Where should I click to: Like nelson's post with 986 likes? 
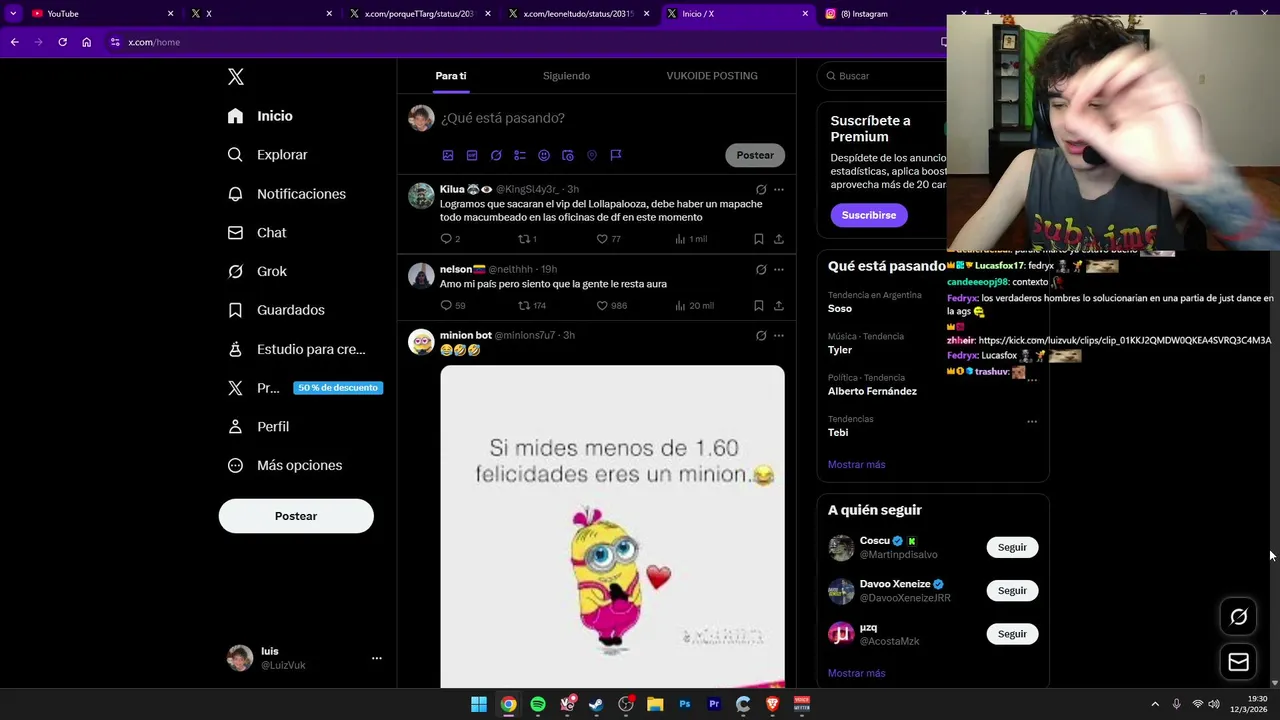(611, 305)
